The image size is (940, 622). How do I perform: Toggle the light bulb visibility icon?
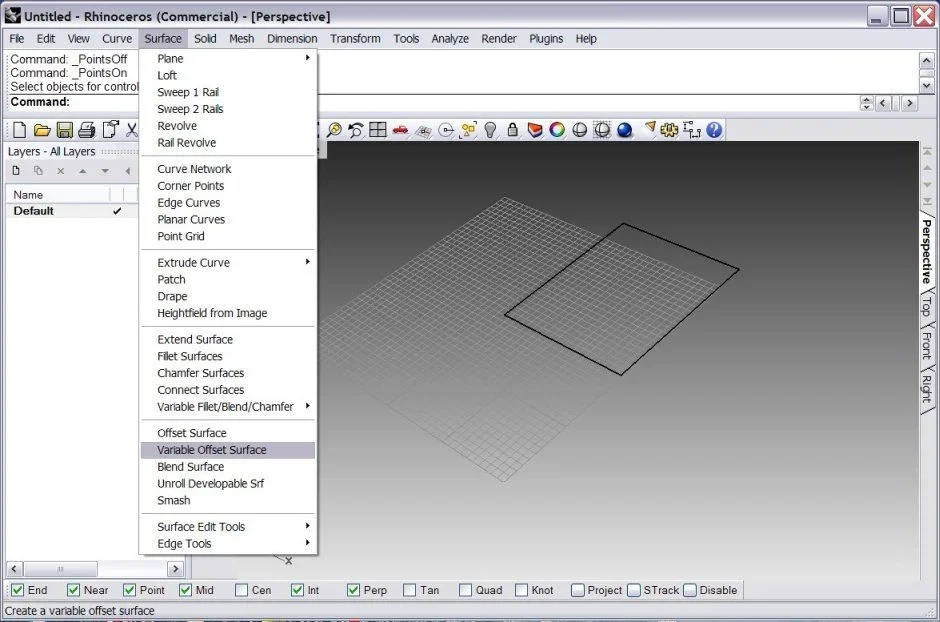pyautogui.click(x=490, y=129)
